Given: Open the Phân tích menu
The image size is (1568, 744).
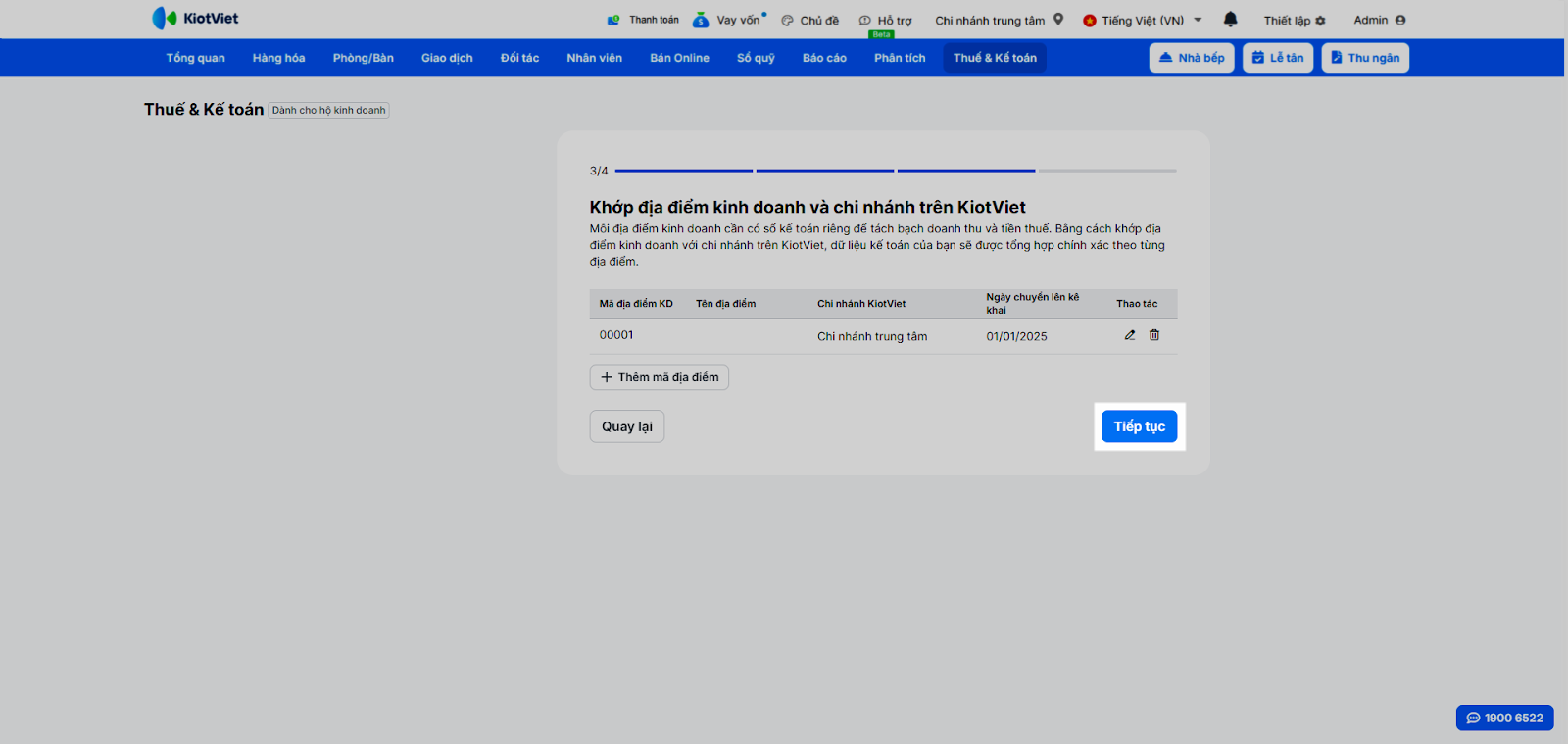Looking at the screenshot, I should (900, 58).
